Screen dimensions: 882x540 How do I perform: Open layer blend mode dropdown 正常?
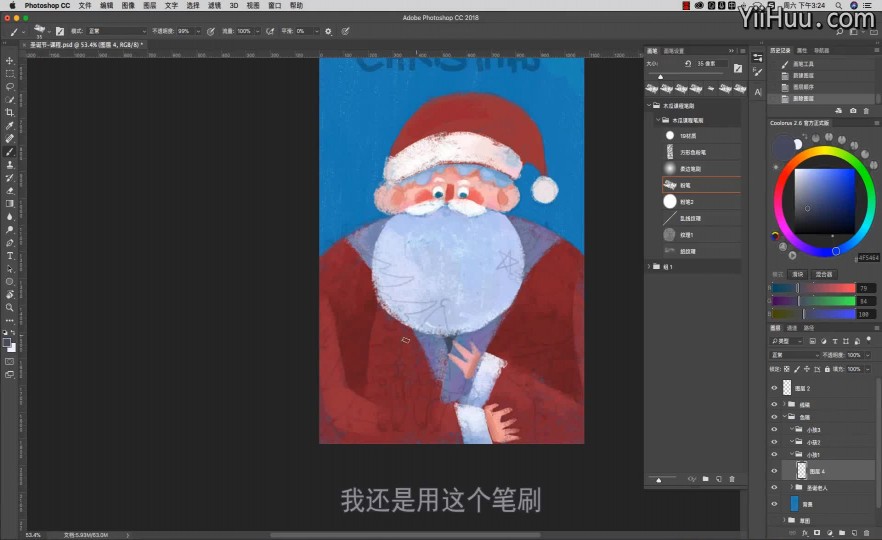pyautogui.click(x=795, y=355)
